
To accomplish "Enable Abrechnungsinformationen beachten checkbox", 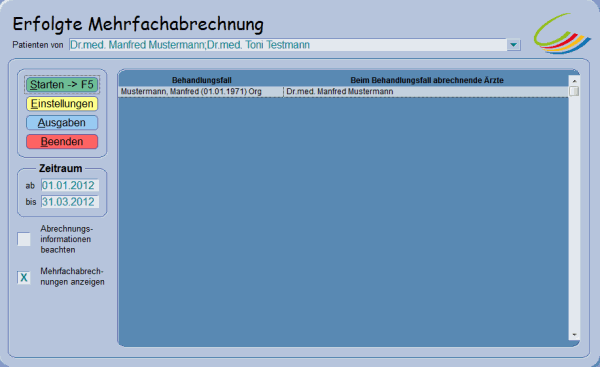I will click(24, 239).
